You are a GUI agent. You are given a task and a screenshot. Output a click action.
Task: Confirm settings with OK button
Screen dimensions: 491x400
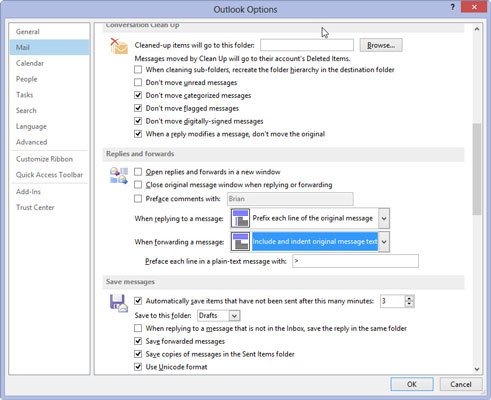click(x=412, y=384)
